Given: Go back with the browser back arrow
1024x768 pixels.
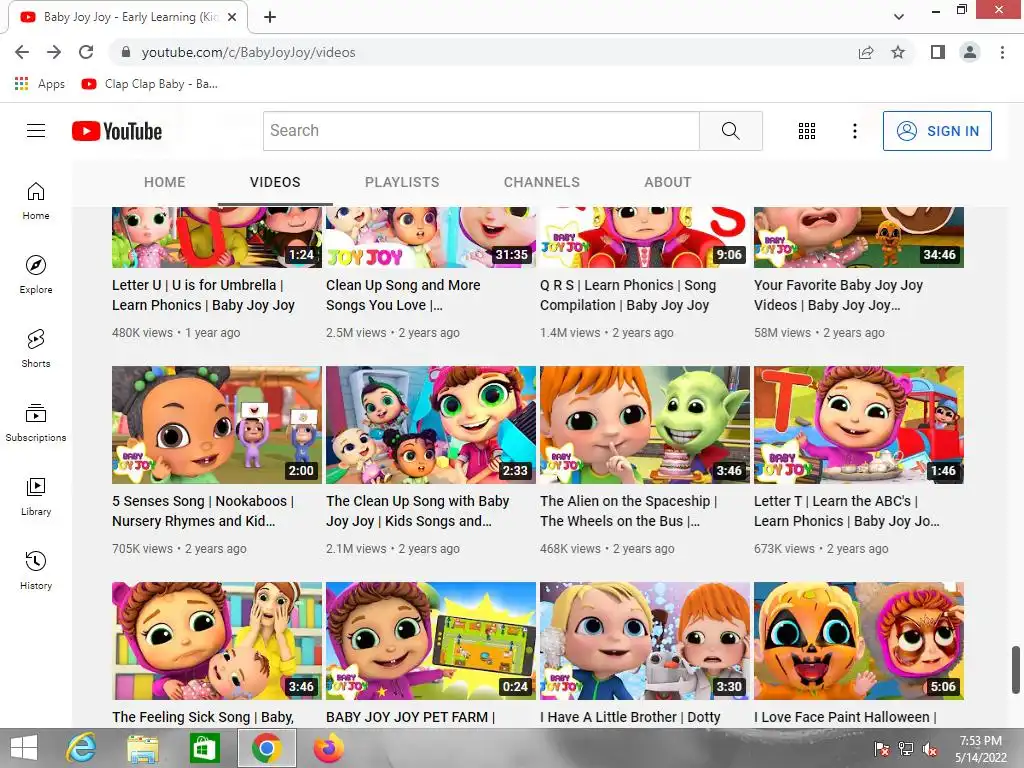Looking at the screenshot, I should (22, 52).
